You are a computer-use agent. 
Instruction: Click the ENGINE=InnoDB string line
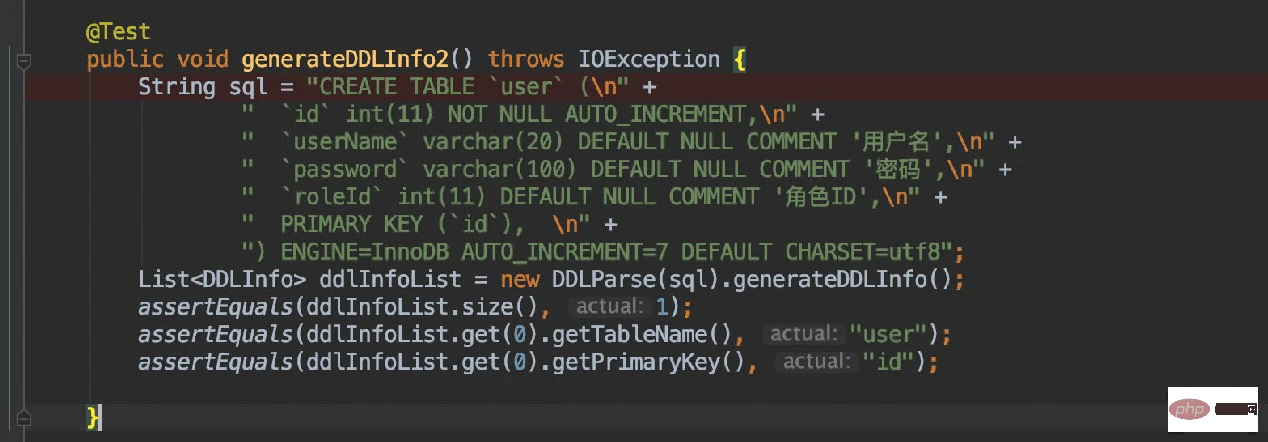coord(600,250)
